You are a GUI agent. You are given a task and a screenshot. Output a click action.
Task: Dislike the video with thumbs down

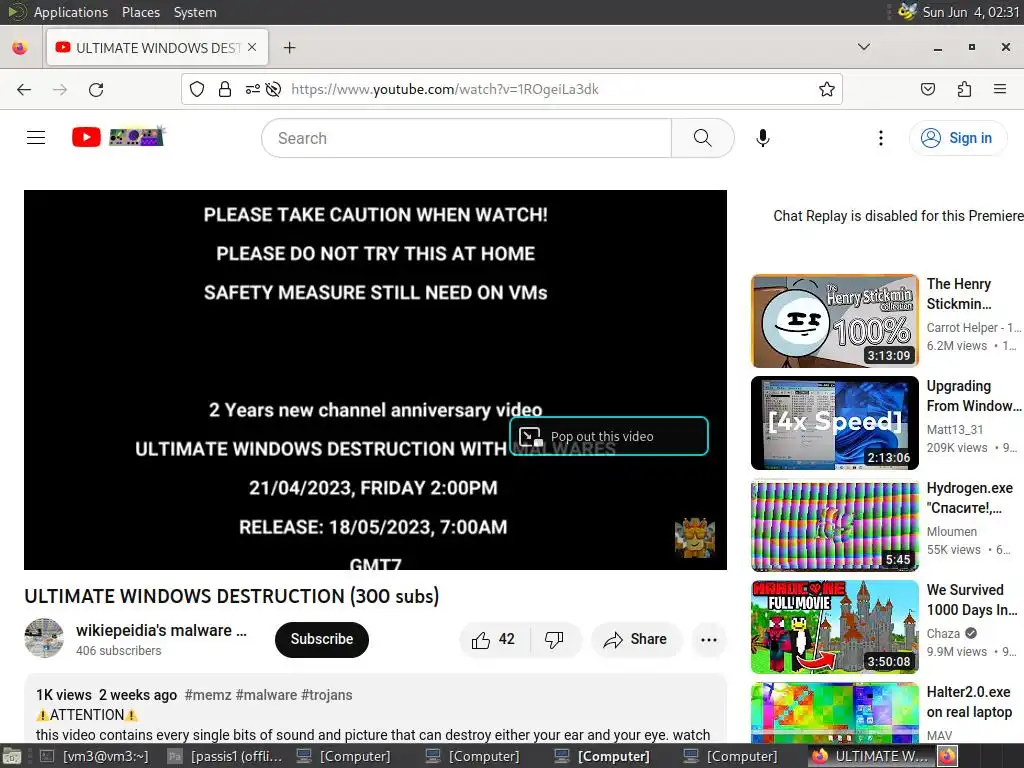point(554,639)
